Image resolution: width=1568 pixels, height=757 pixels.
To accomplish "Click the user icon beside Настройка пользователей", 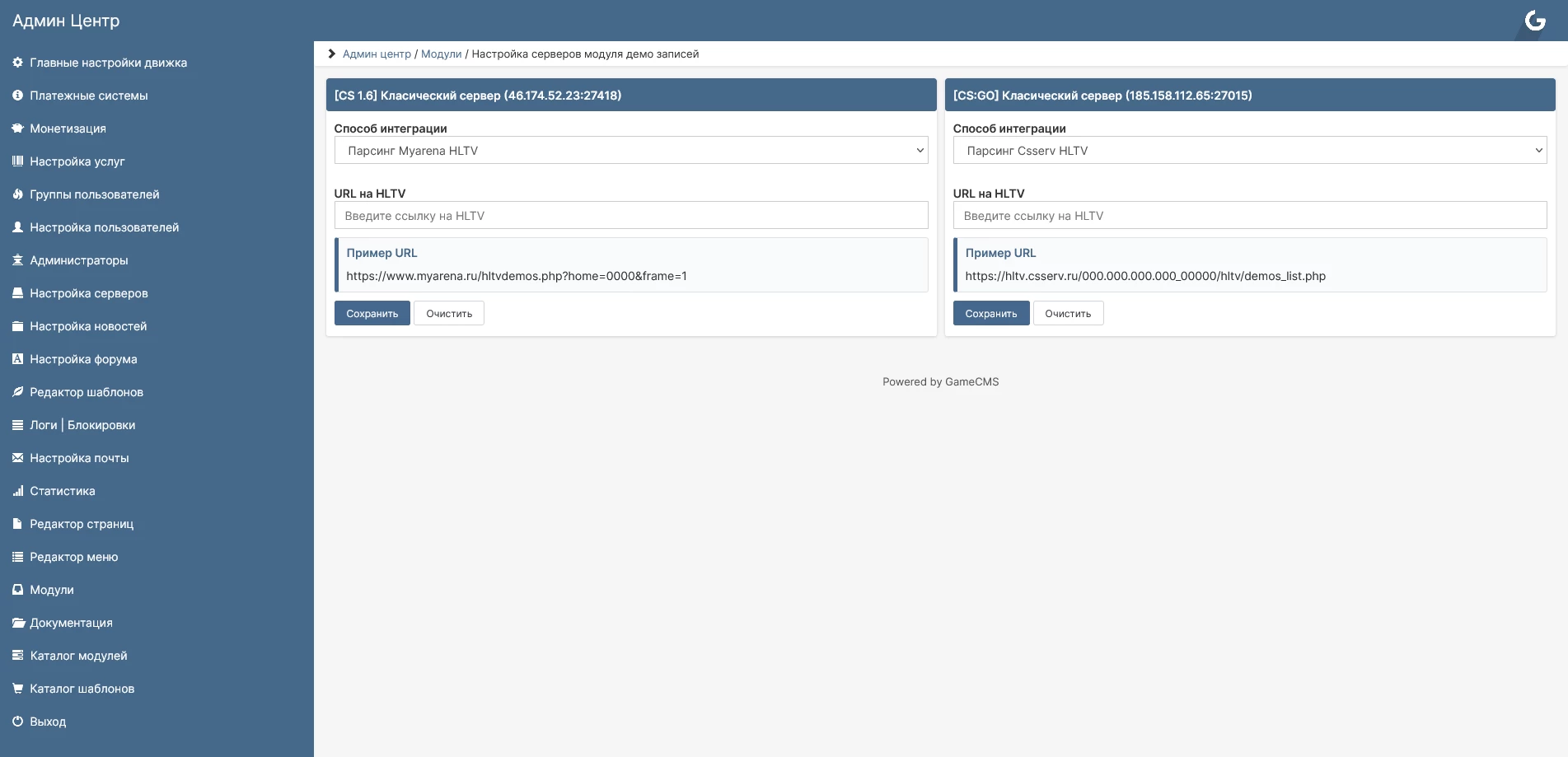I will click(17, 227).
